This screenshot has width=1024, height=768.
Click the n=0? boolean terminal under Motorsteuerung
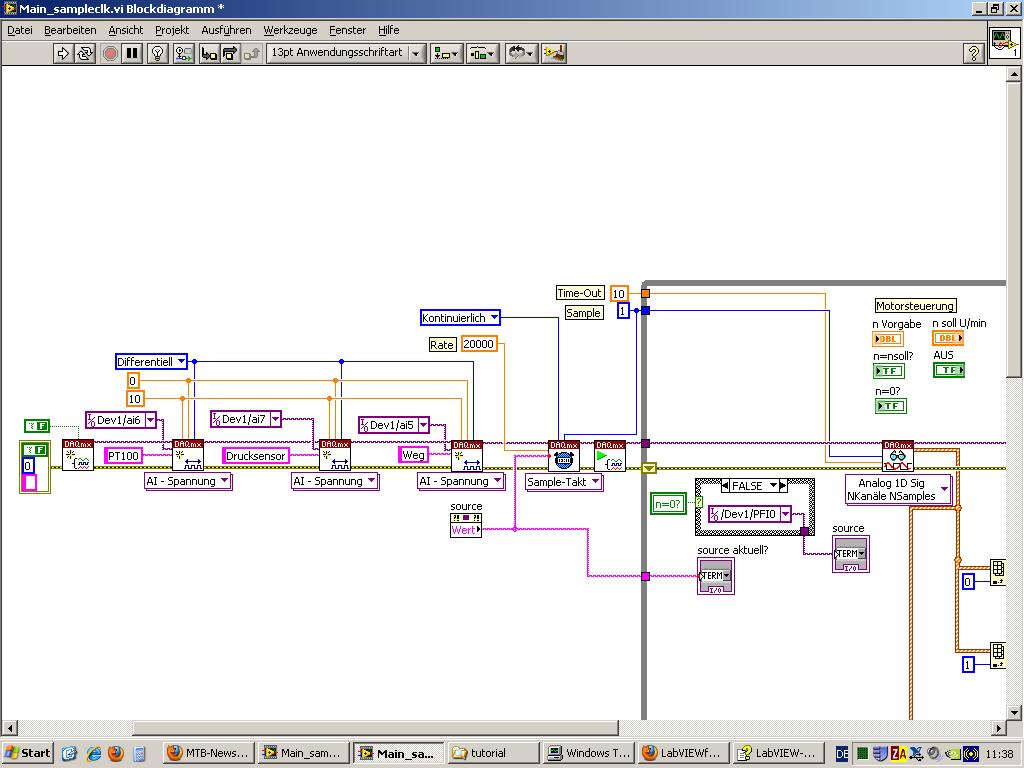click(x=891, y=406)
